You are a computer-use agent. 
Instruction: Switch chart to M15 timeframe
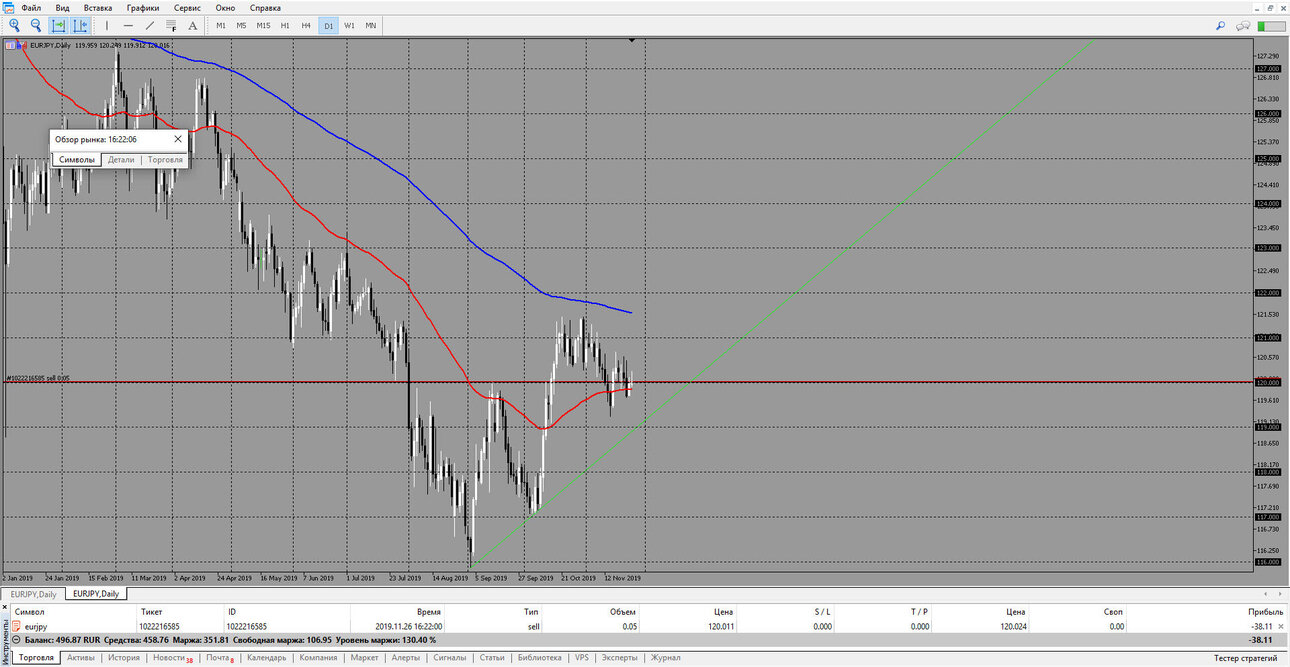pyautogui.click(x=263, y=25)
